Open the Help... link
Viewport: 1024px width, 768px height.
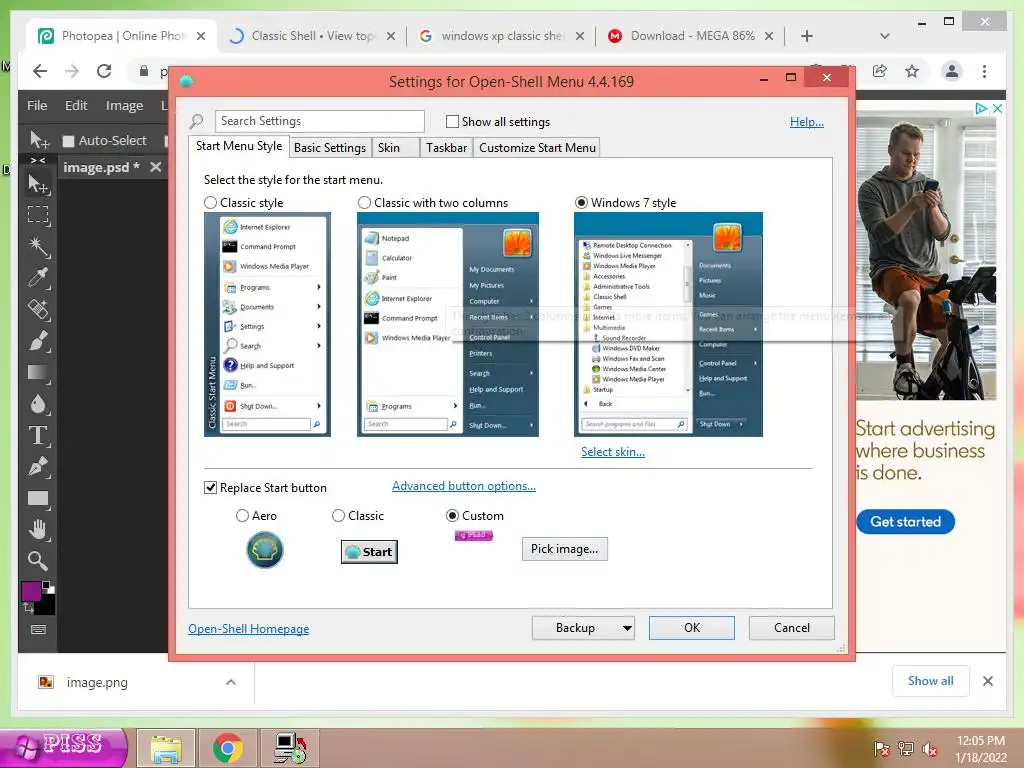(x=807, y=121)
